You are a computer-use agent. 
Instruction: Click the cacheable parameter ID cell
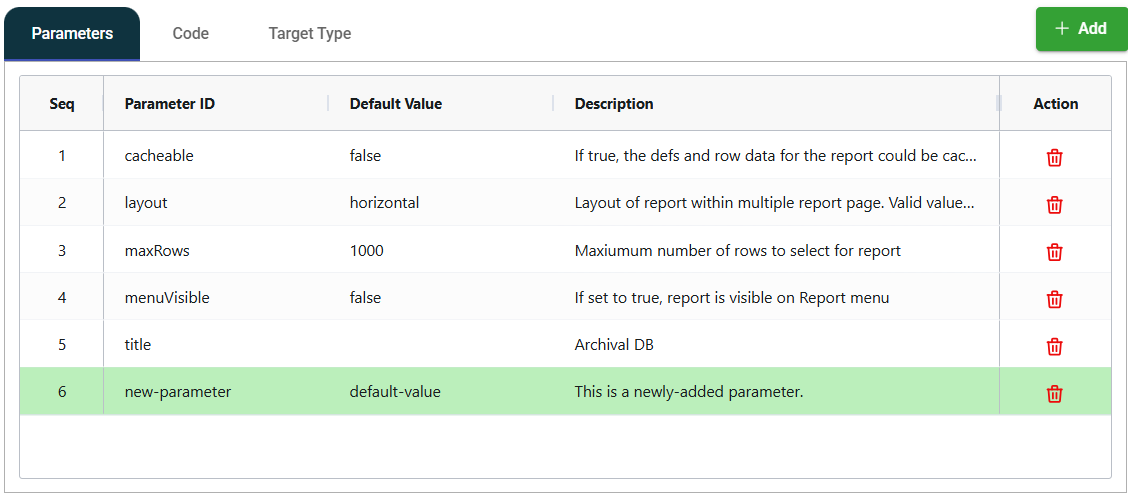pos(159,156)
